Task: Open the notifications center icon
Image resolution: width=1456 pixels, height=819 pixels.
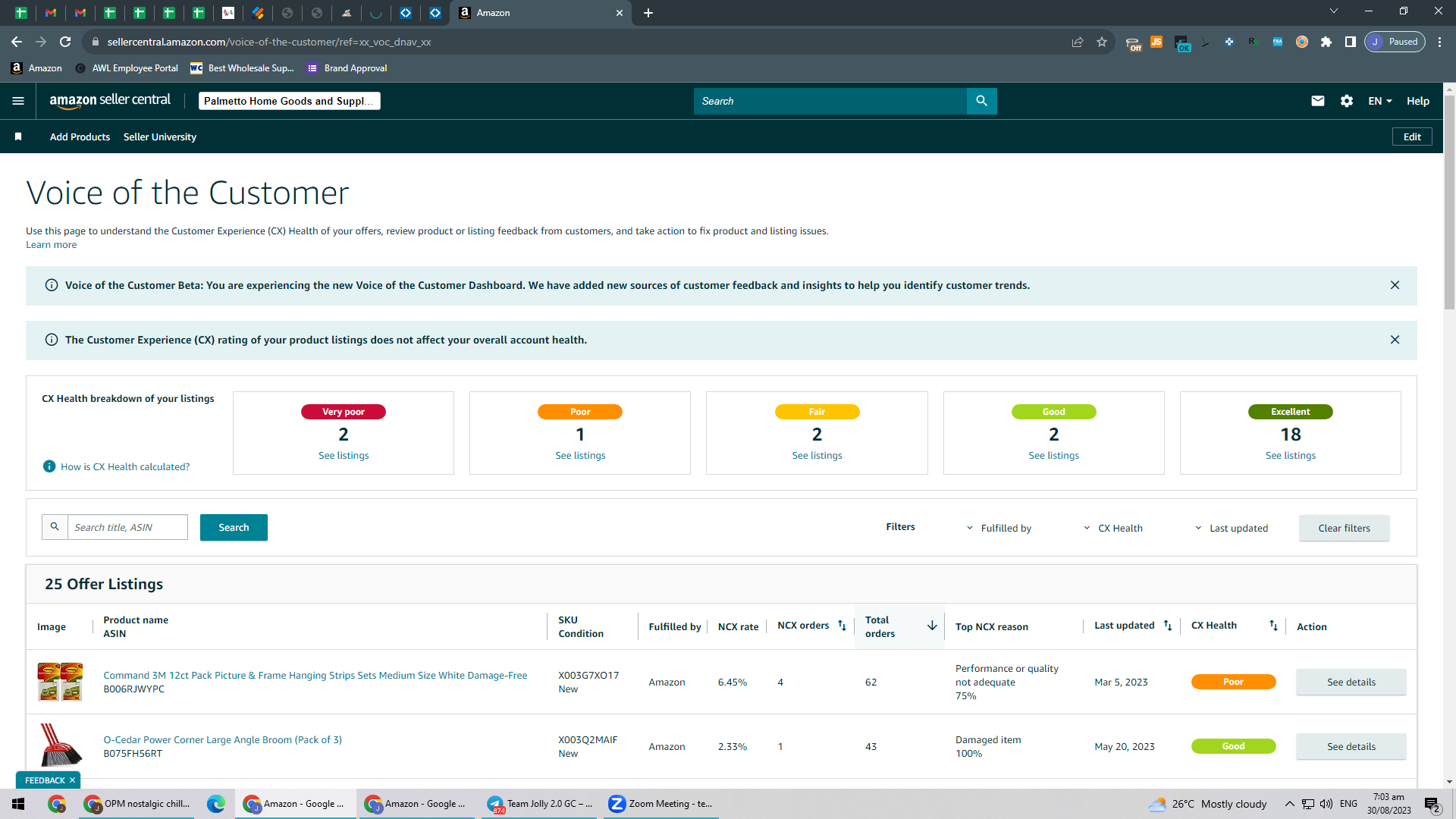Action: 1432,805
